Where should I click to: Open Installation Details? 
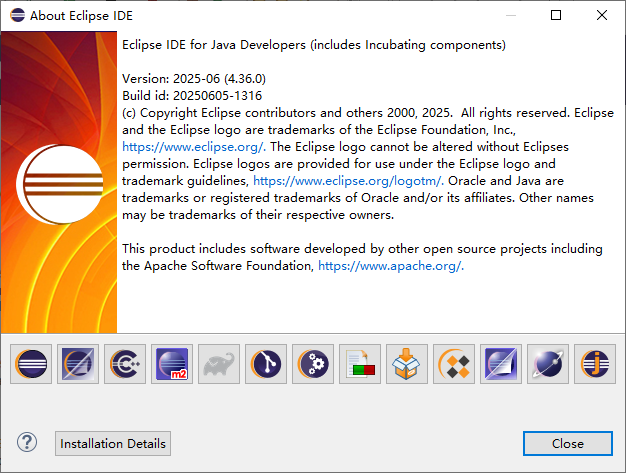(x=113, y=443)
